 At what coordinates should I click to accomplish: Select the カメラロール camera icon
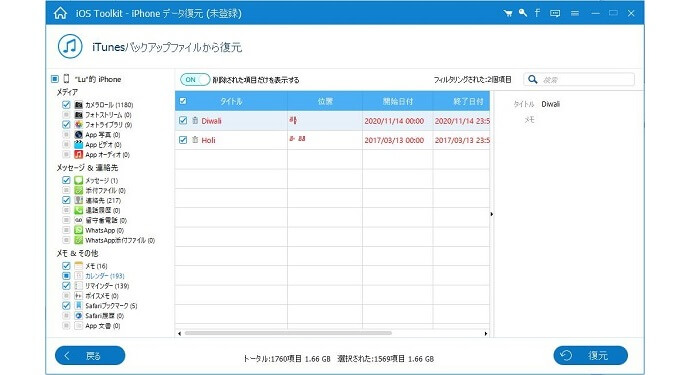pos(79,105)
